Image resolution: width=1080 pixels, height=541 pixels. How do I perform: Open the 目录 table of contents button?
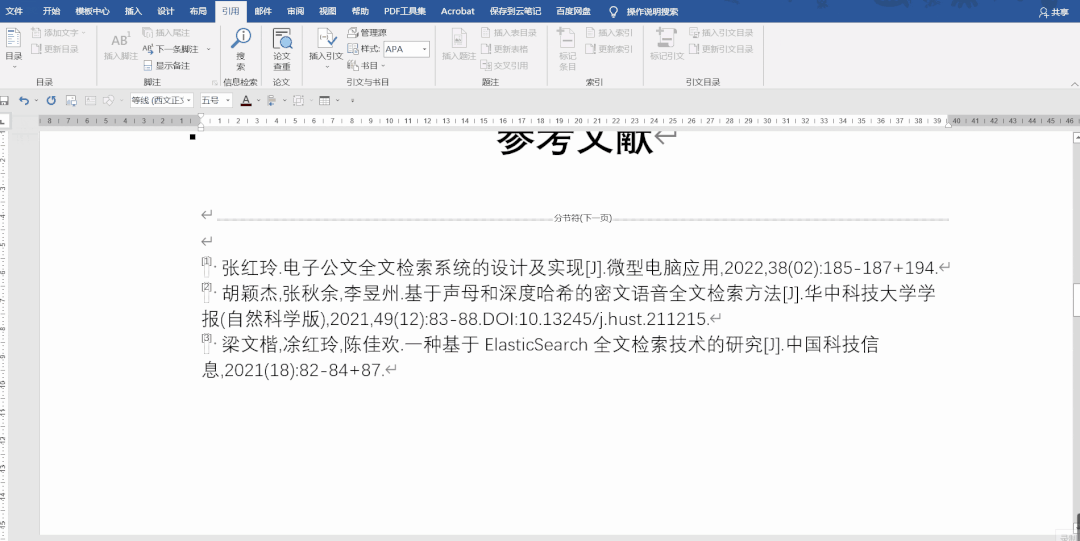[13, 48]
